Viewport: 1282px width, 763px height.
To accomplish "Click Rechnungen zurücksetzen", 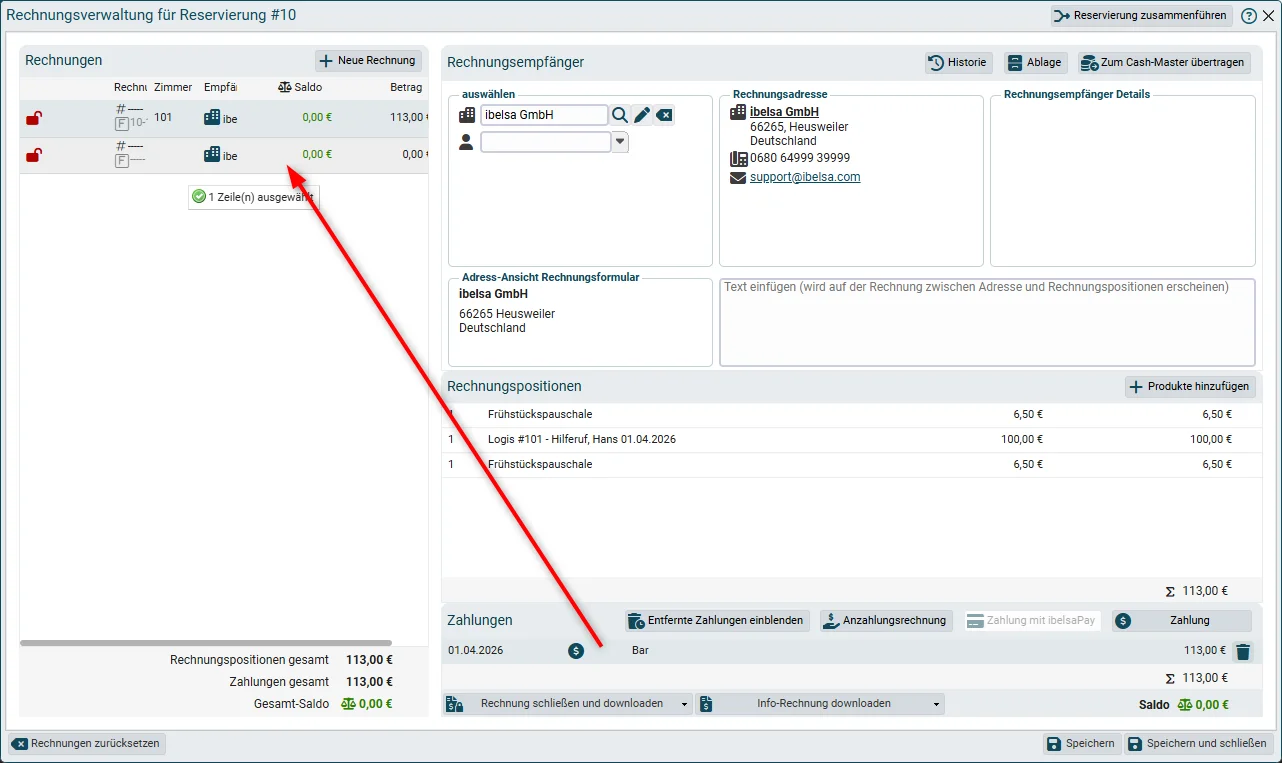I will pyautogui.click(x=87, y=744).
